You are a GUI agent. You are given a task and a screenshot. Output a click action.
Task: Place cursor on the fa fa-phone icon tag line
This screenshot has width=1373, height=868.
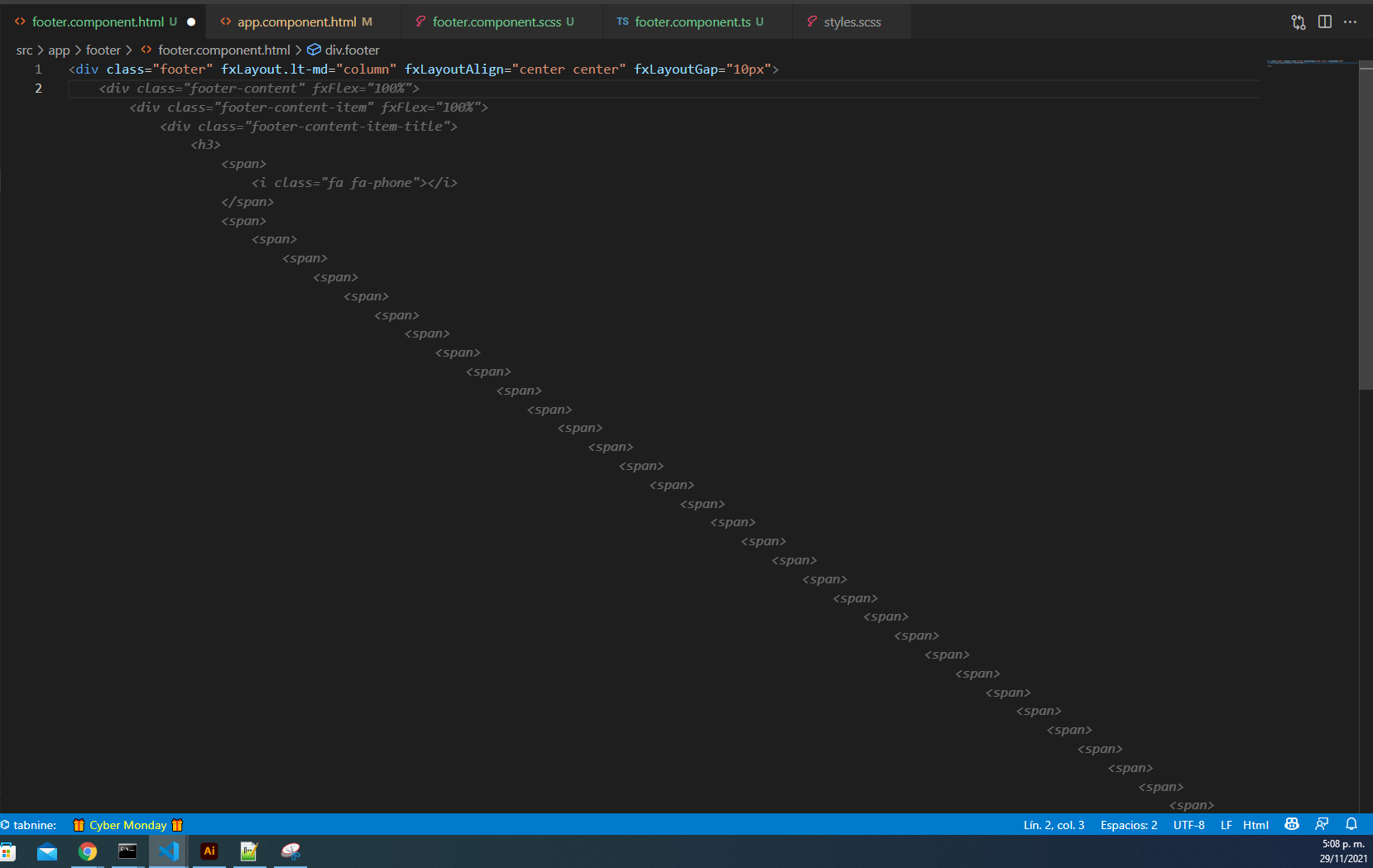tap(354, 183)
